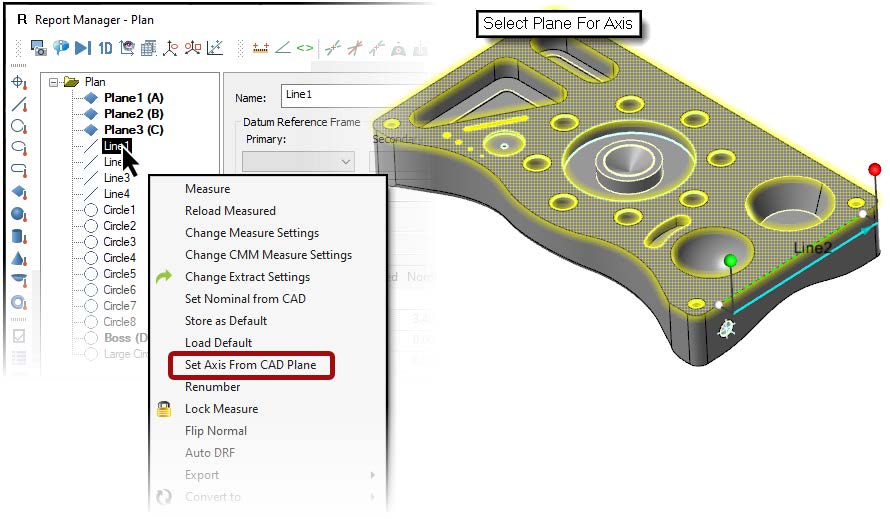Click the green angle brackets icon
Viewport: 890px width, 519px height.
(305, 48)
